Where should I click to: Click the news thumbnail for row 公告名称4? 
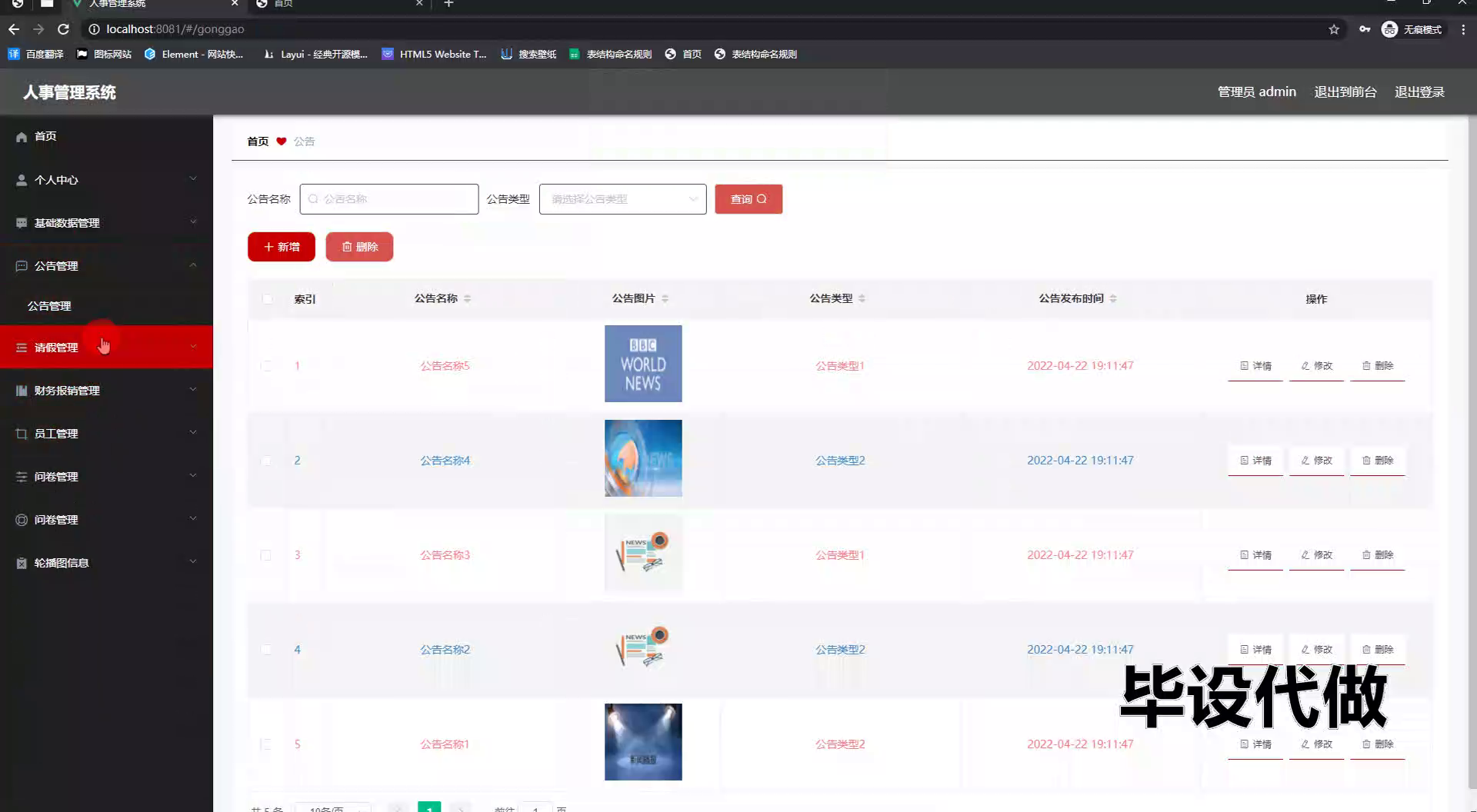tap(643, 458)
